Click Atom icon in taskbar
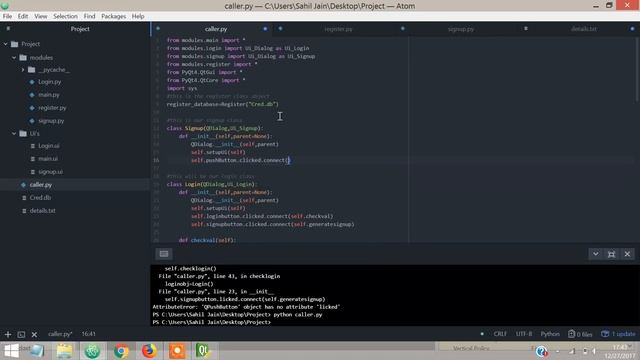Viewport: 640px width, 360px height. 93,351
